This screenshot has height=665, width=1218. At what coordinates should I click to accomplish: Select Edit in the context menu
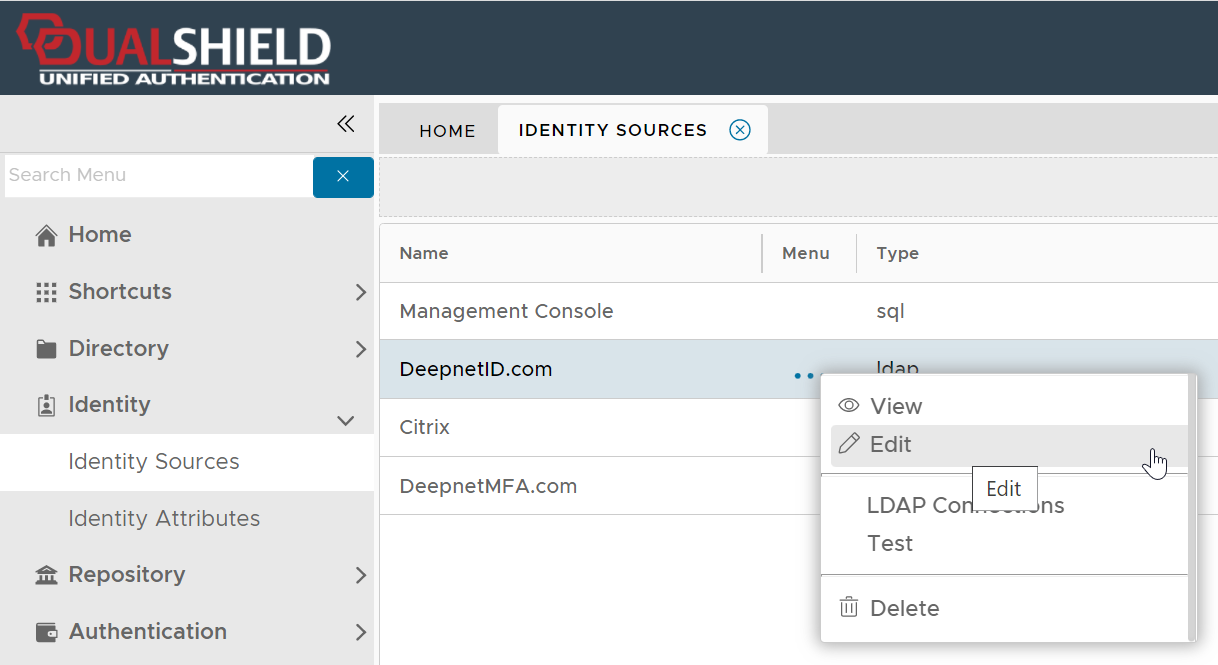tap(890, 445)
